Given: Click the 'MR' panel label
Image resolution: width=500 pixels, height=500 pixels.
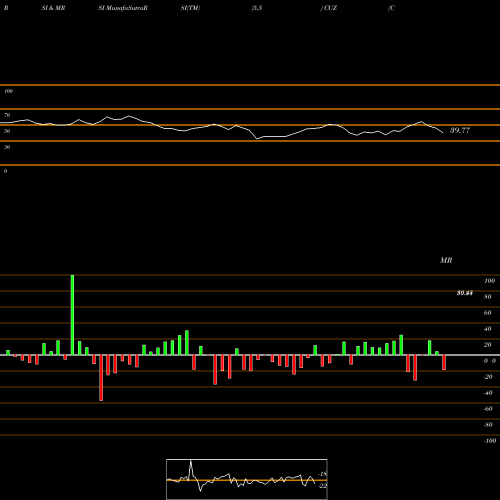Looking at the screenshot, I should pyautogui.click(x=446, y=260).
